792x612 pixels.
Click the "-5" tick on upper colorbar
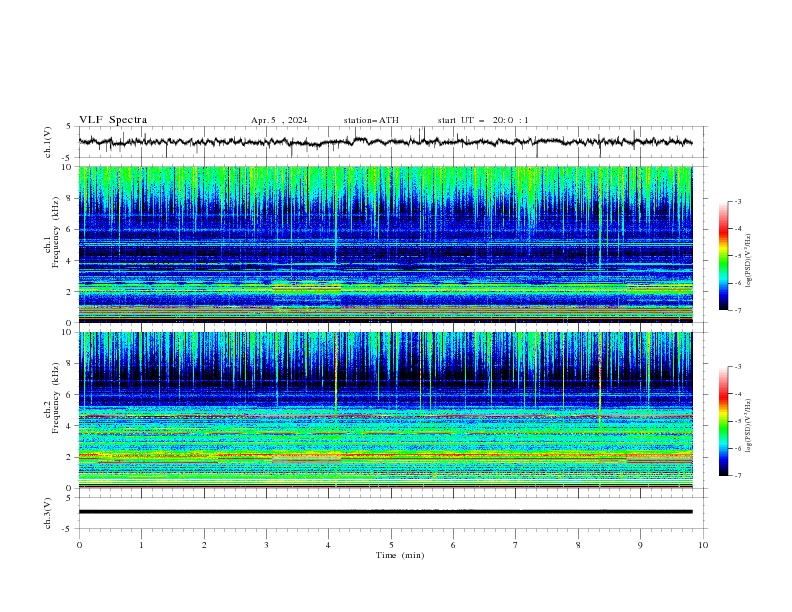click(737, 256)
